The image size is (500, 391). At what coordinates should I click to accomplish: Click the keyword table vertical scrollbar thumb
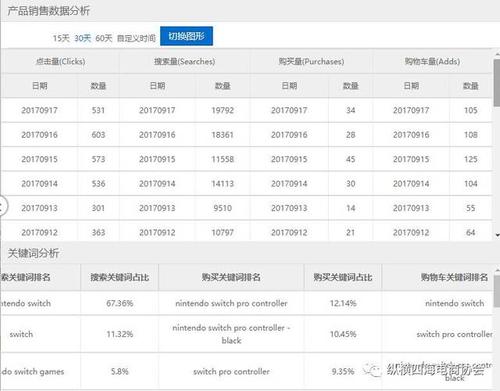497,291
